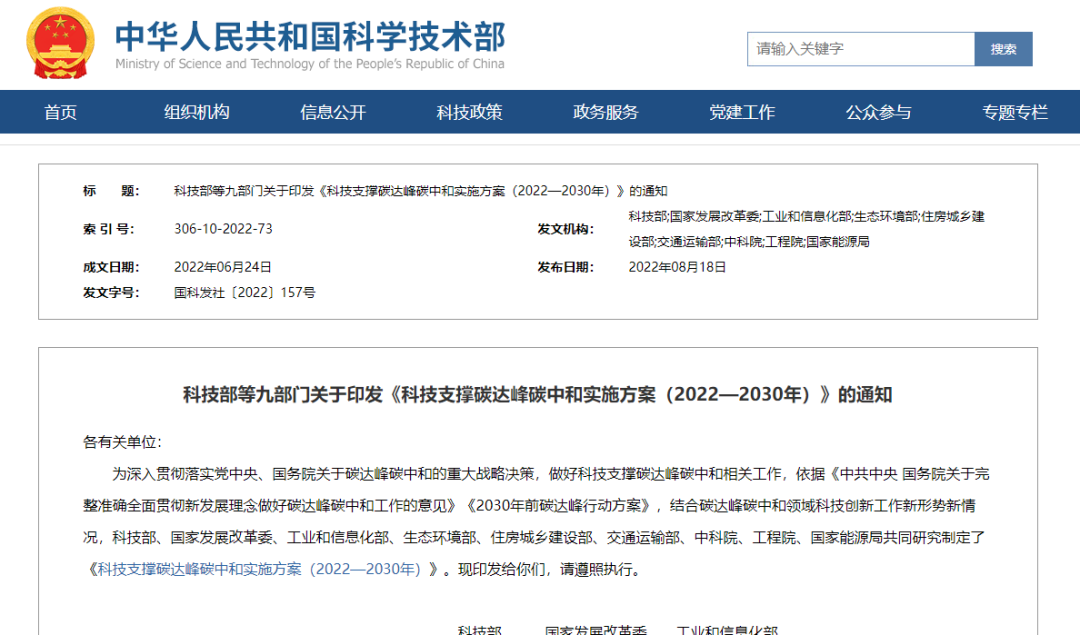Open the 首页 navigation item
The width and height of the screenshot is (1080, 635).
pos(61,112)
